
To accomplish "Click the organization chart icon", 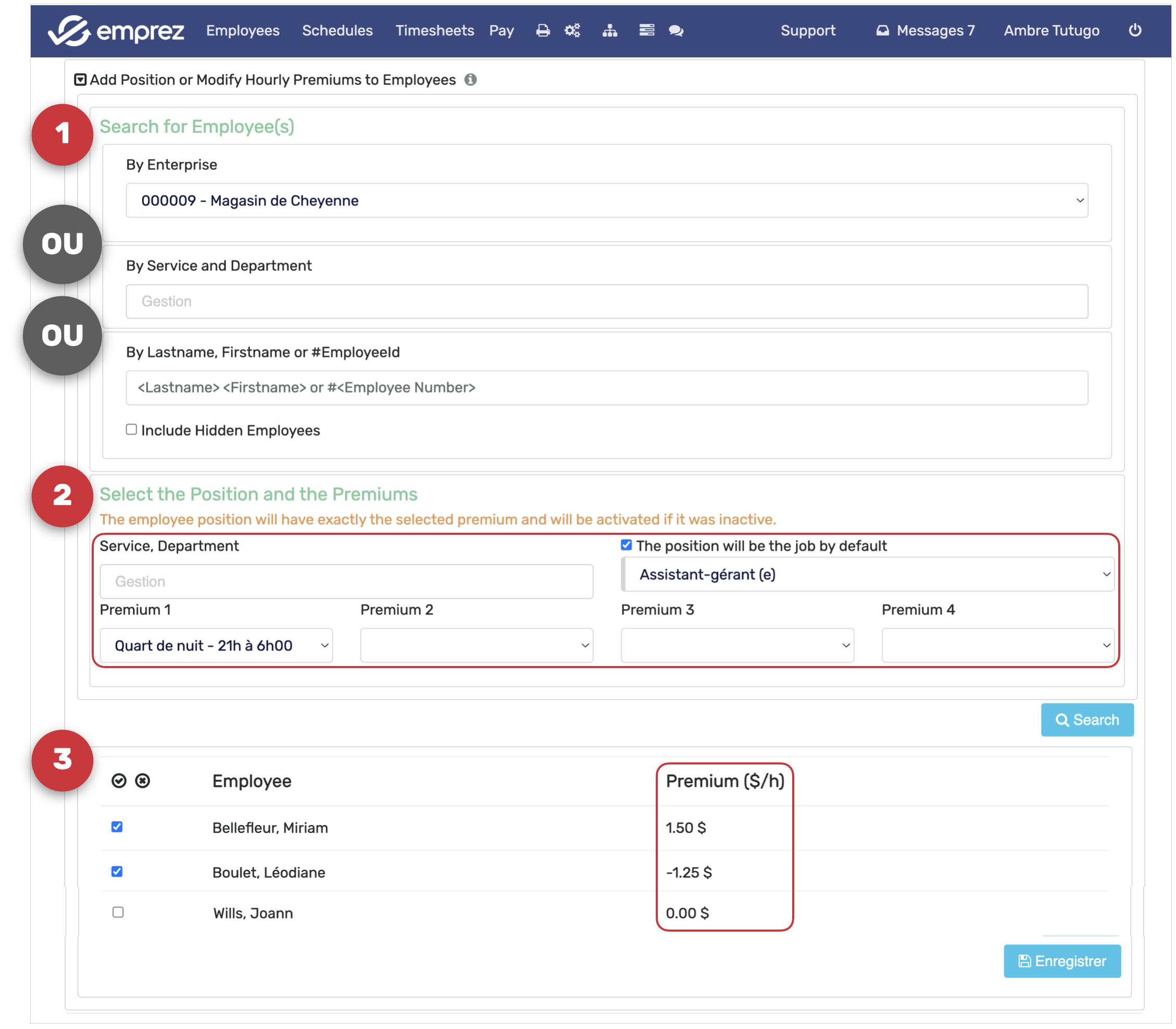I will (609, 30).
